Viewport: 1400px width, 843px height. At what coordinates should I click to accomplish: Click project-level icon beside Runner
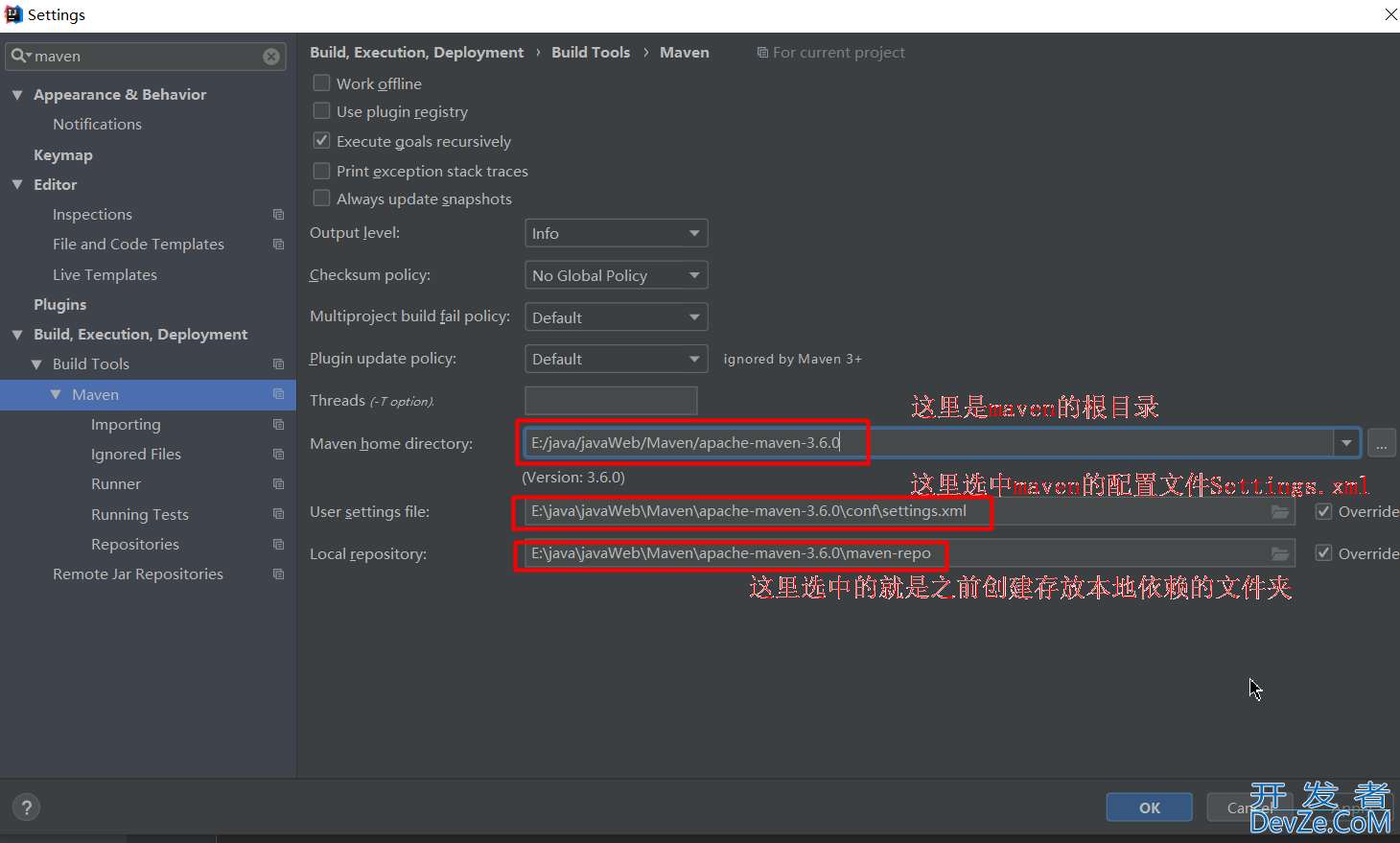point(278,483)
